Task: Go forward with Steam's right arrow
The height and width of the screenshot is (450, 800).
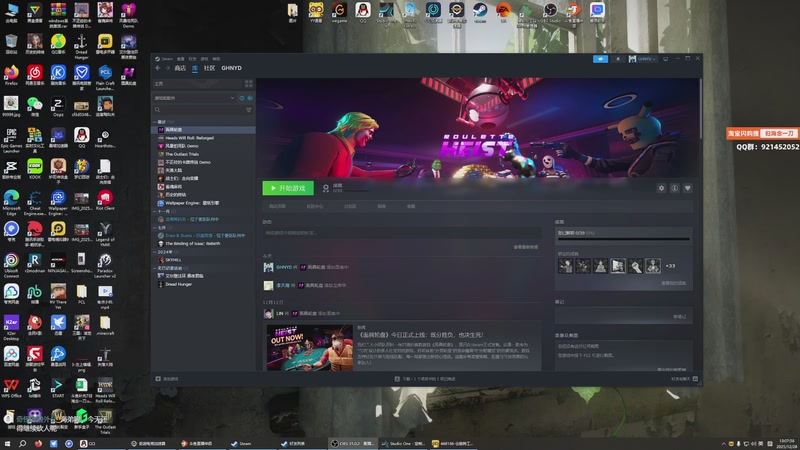Action: click(x=167, y=68)
